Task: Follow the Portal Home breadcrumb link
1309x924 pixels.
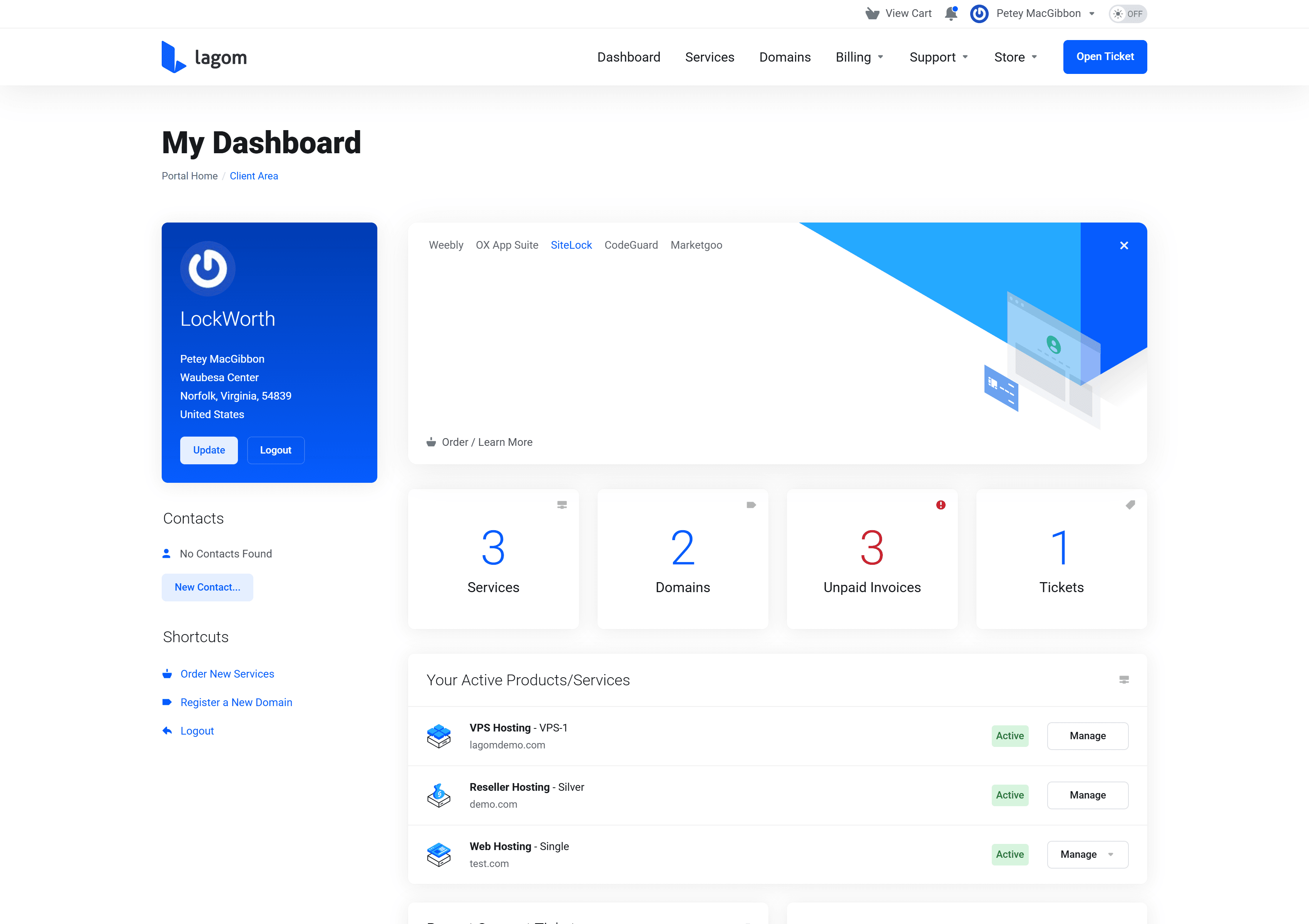Action: coord(190,176)
